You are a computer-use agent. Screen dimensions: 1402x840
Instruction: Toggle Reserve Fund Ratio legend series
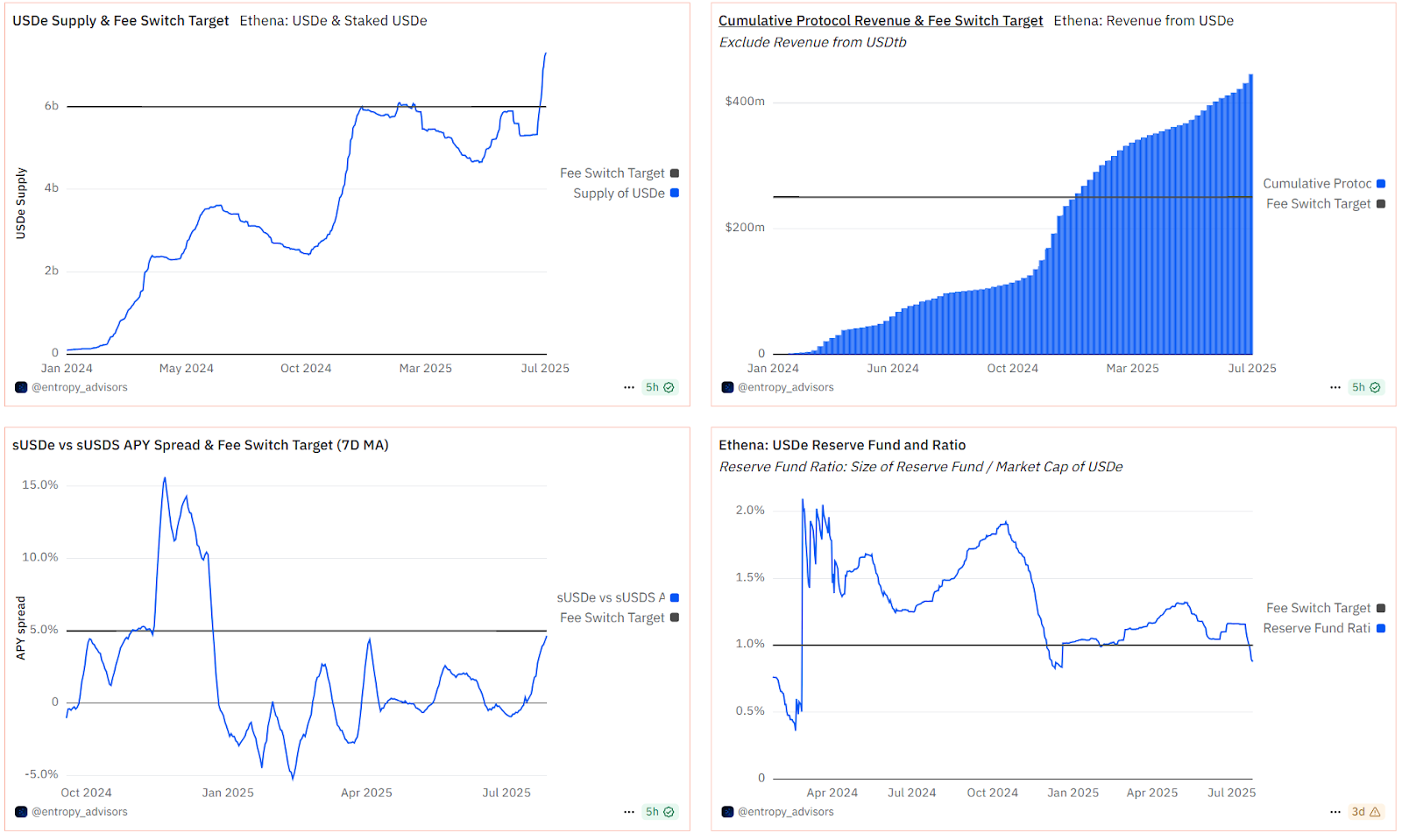coord(1316,628)
